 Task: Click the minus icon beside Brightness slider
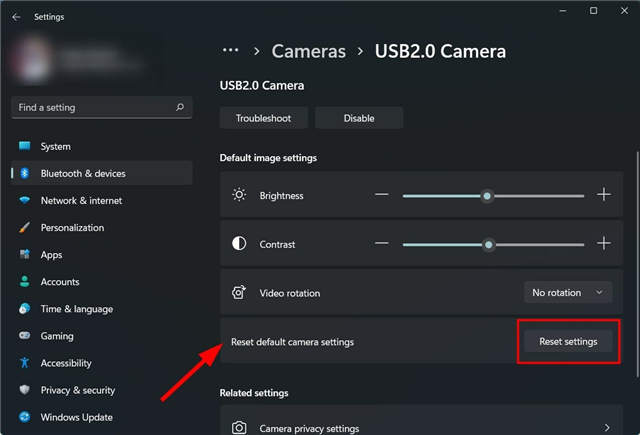tap(382, 195)
